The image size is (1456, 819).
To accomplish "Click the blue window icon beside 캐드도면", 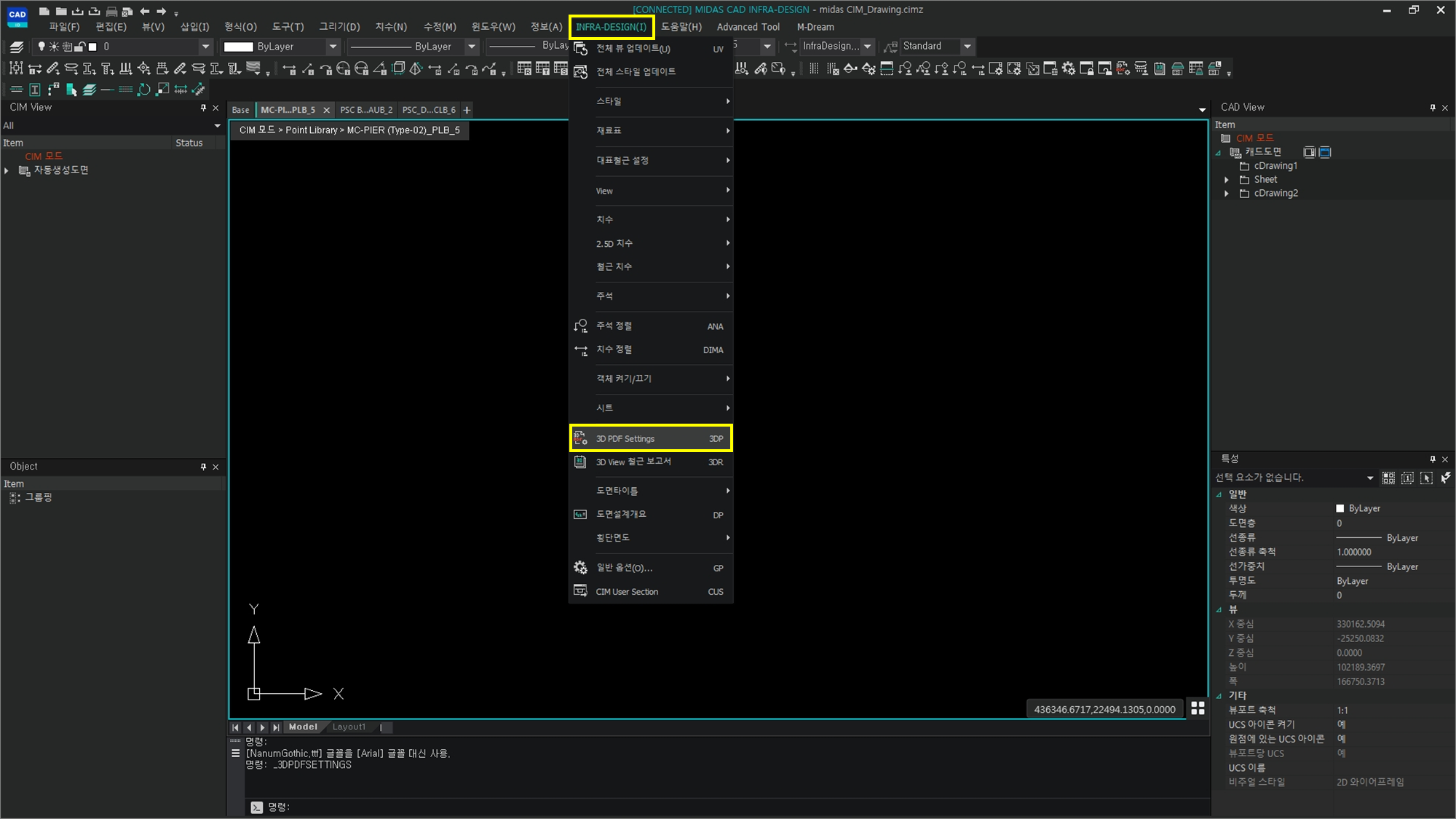I will [1325, 152].
